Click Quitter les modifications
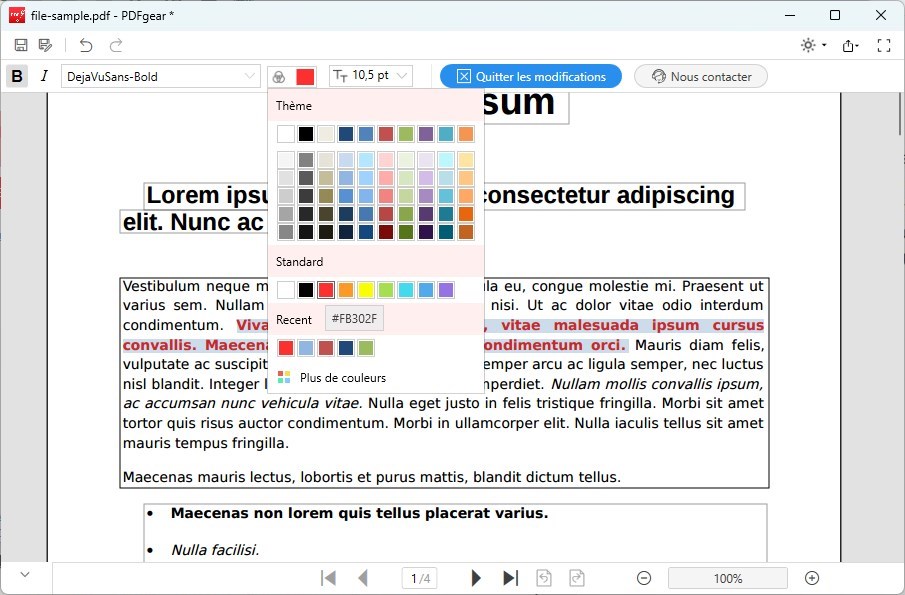 coord(530,76)
